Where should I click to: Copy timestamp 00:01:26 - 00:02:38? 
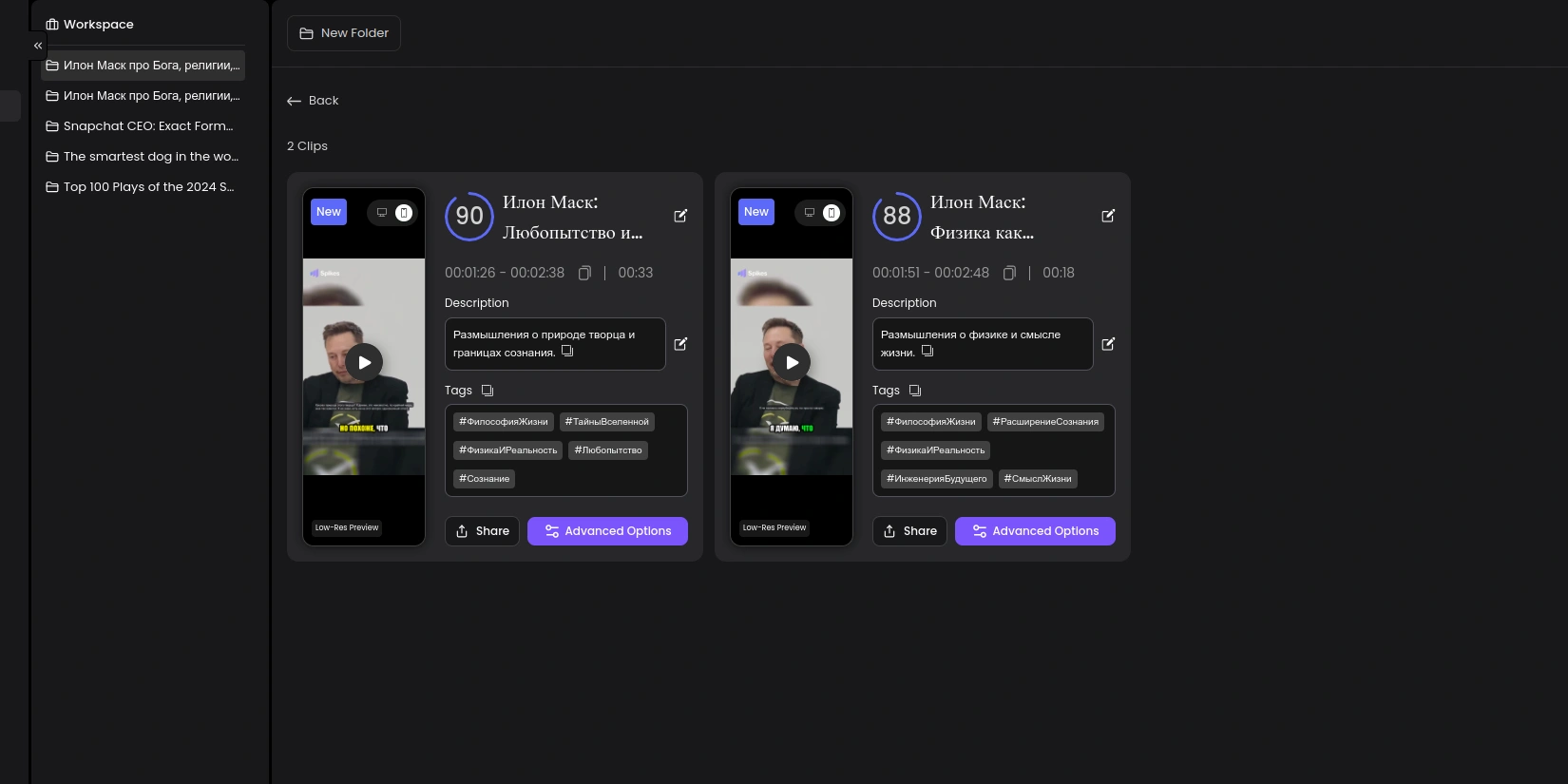click(584, 274)
